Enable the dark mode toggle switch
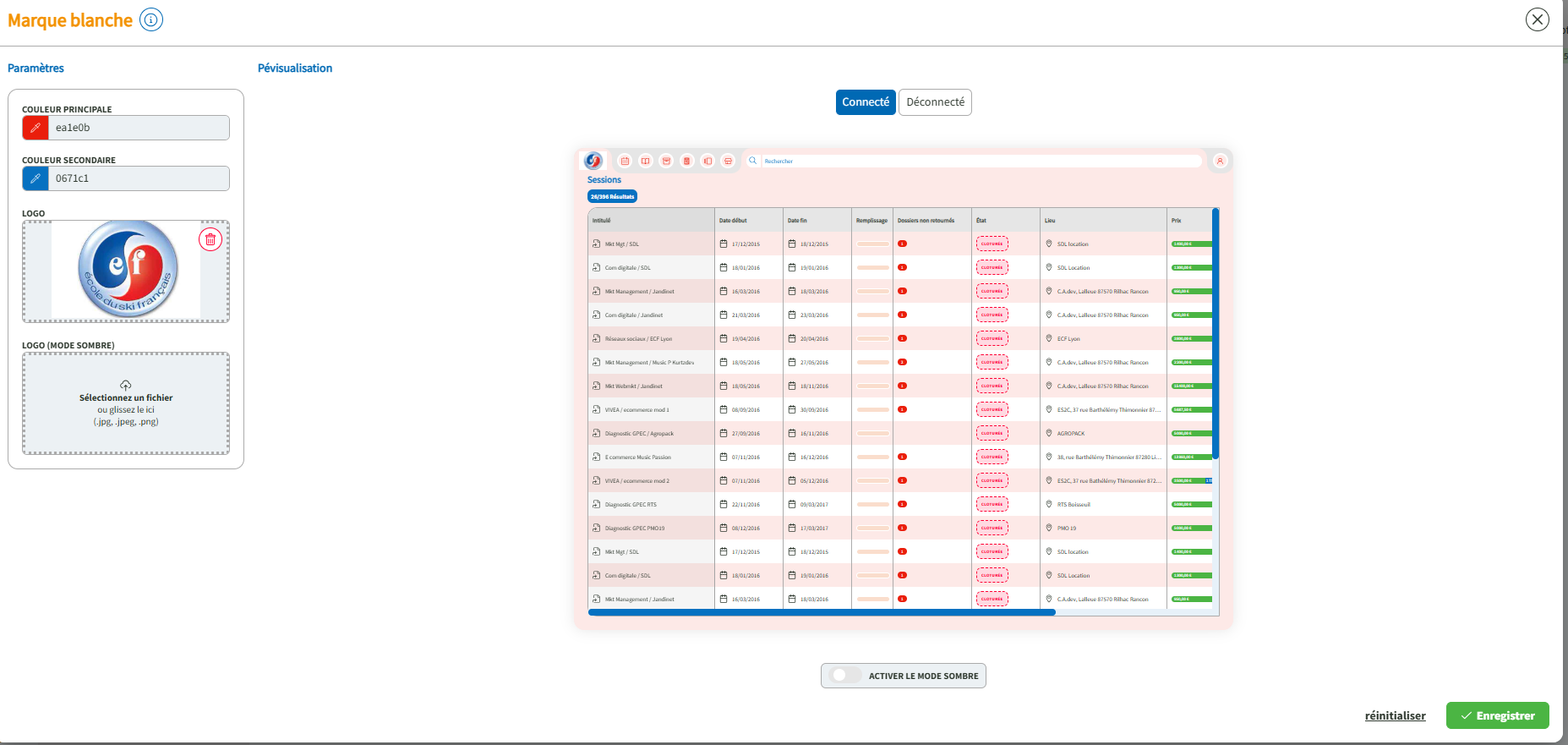 (x=842, y=676)
